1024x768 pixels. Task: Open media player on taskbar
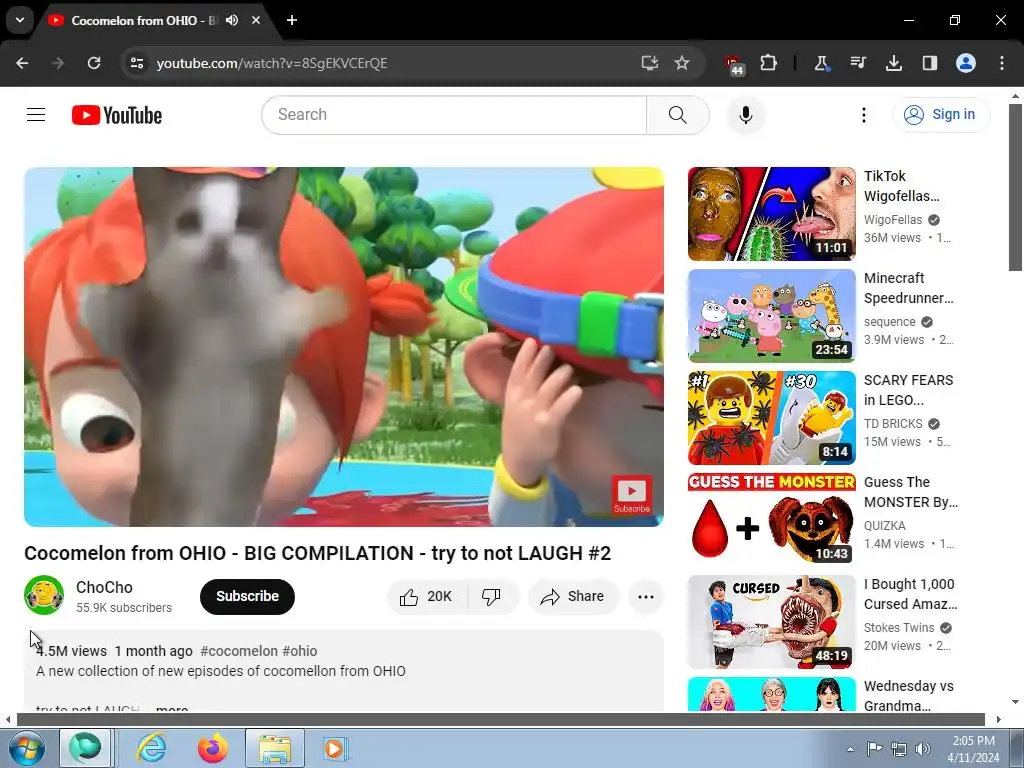(336, 748)
